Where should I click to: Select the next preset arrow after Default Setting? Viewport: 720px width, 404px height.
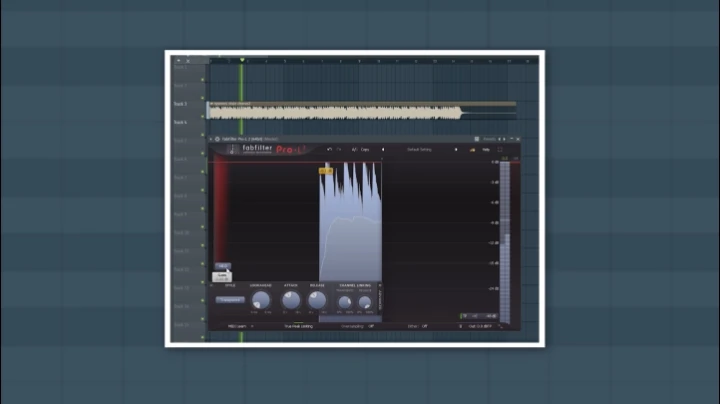pyautogui.click(x=456, y=150)
